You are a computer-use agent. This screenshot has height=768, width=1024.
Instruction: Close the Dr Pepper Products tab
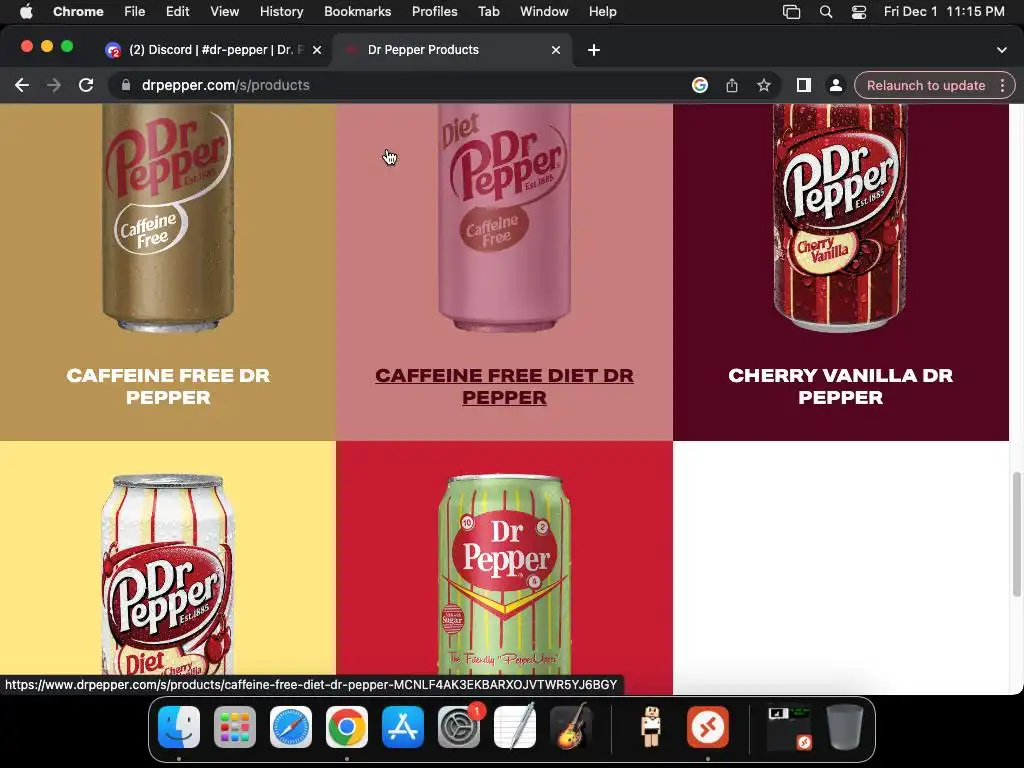(556, 50)
